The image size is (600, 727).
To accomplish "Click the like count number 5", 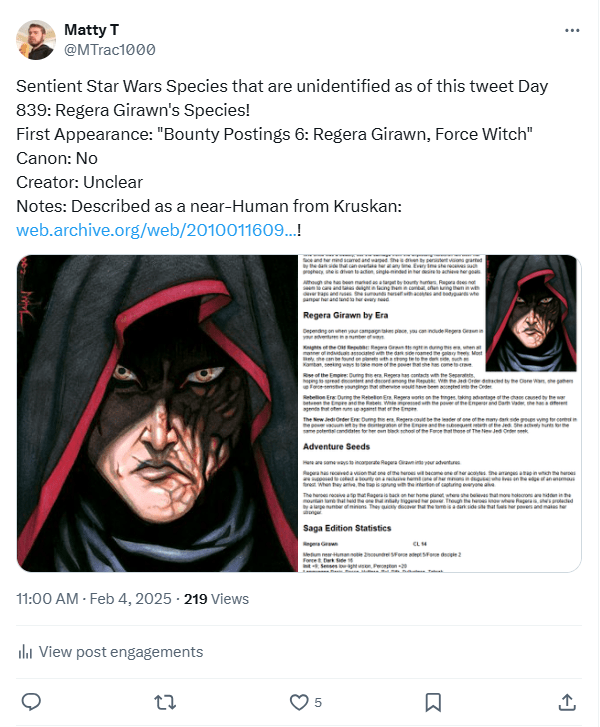I will click(x=318, y=702).
